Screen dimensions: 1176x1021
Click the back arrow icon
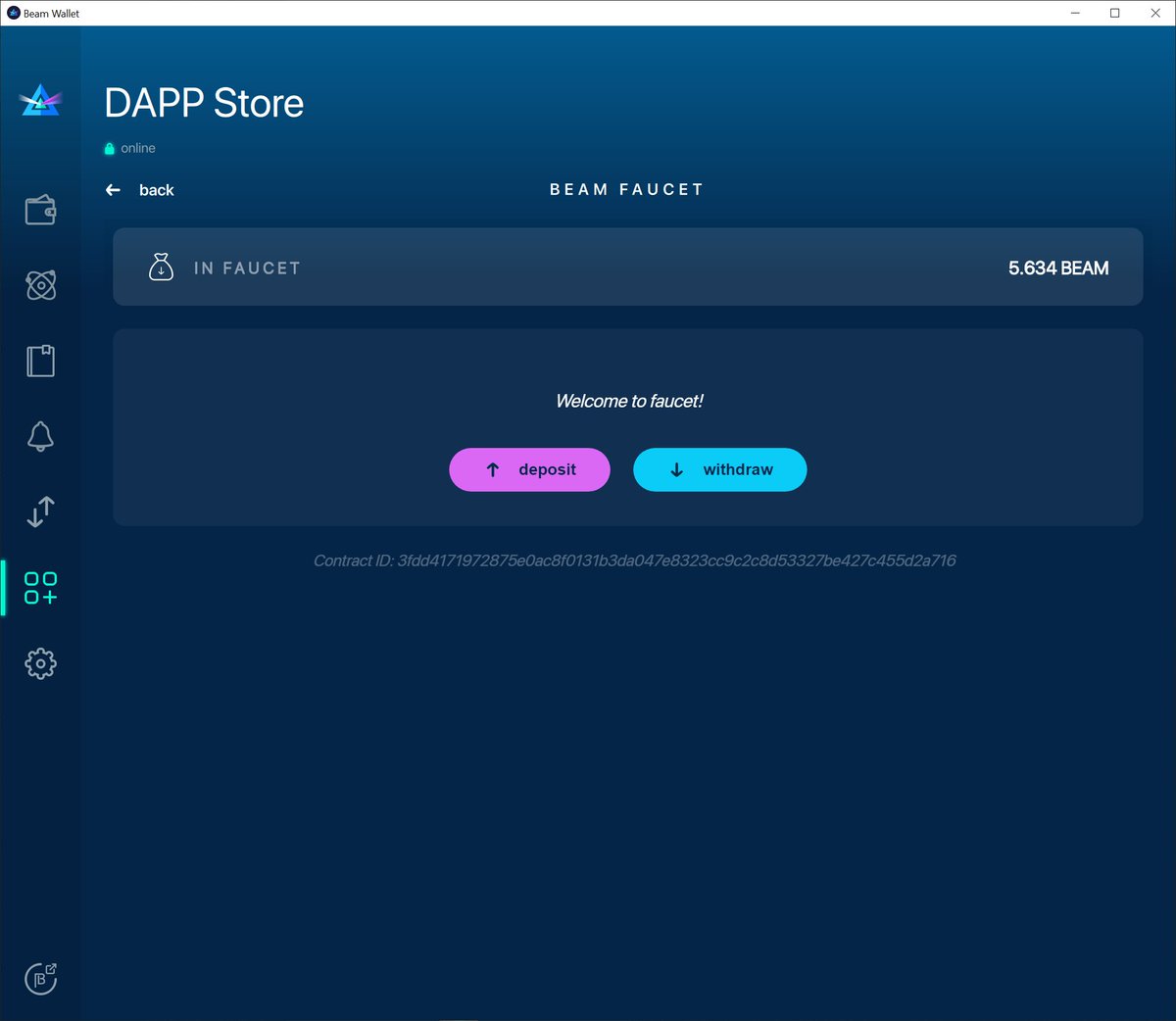pos(113,189)
